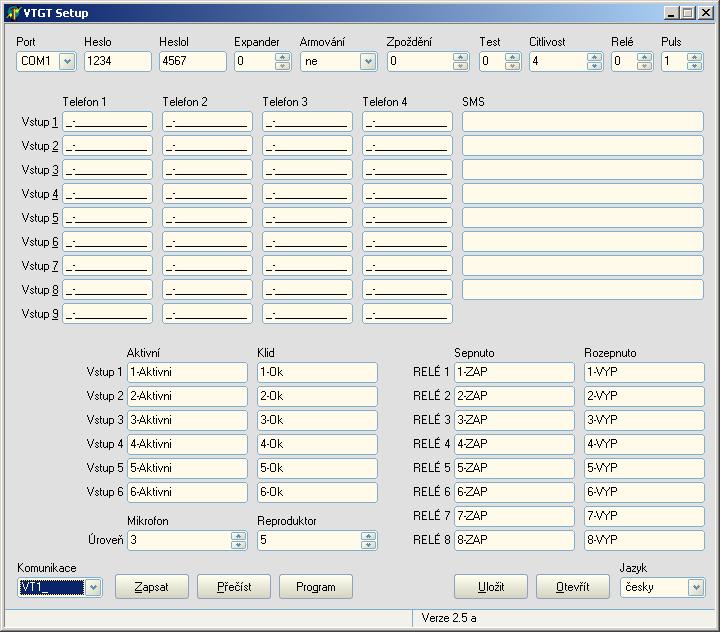Click the Otevřít button
Image resolution: width=720 pixels, height=632 pixels.
pos(573,587)
